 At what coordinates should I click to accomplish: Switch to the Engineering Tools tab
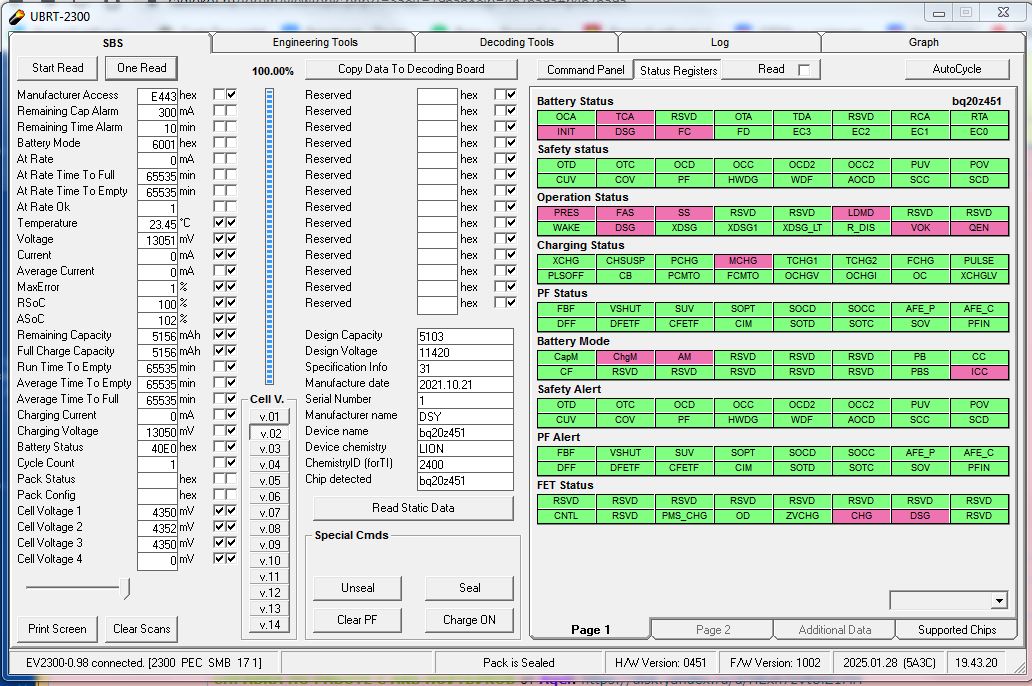tap(314, 43)
